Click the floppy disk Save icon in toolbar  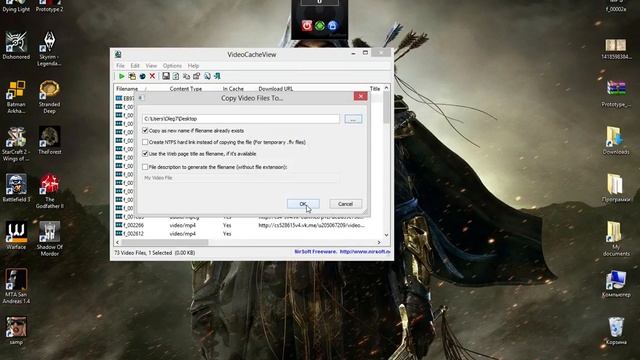point(166,76)
